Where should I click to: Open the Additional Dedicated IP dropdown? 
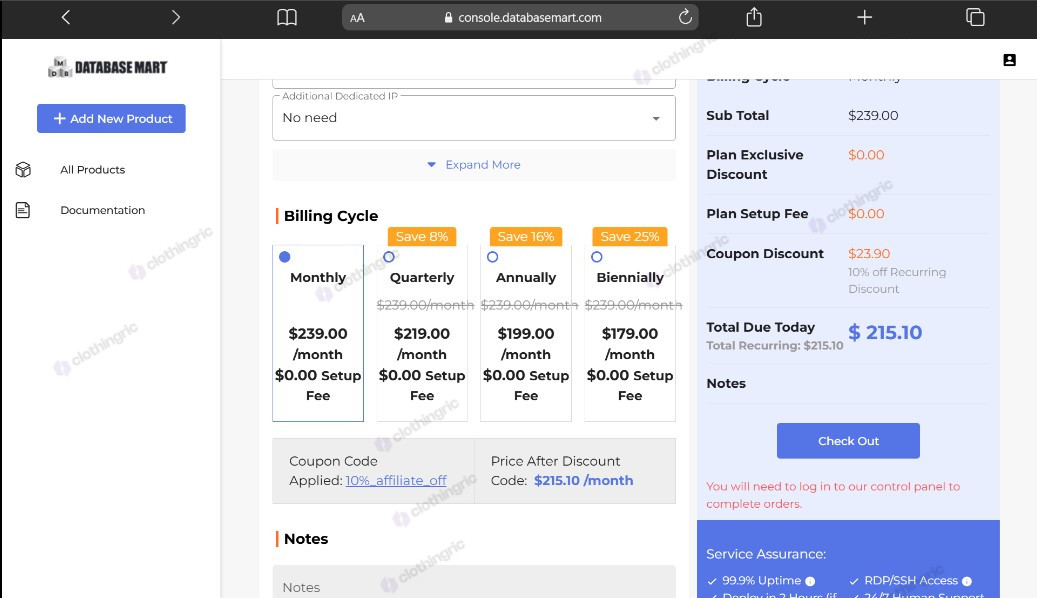pos(474,118)
